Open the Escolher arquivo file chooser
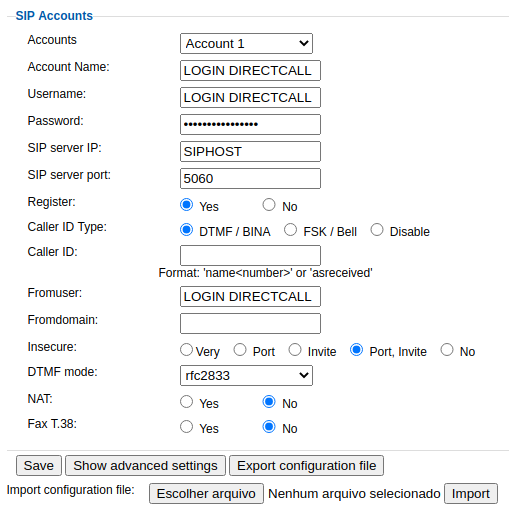509x516 pixels. click(x=206, y=493)
